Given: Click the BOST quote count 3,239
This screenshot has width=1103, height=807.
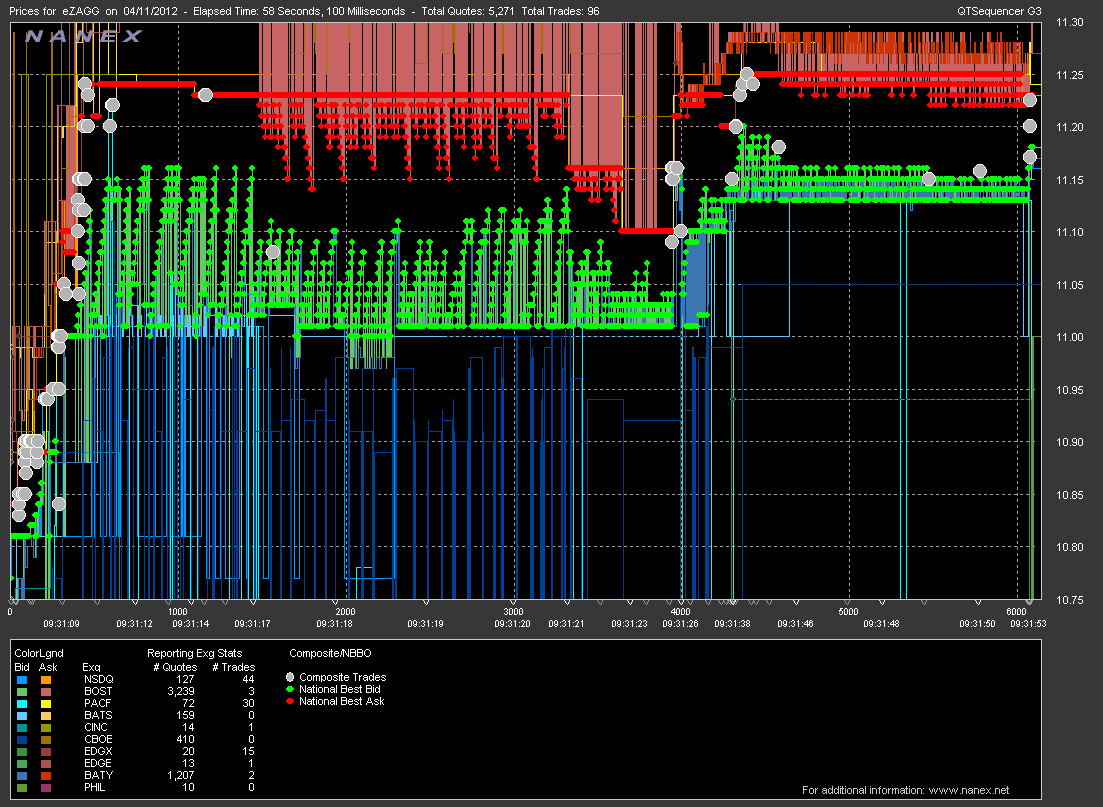Looking at the screenshot, I should pyautogui.click(x=181, y=691).
